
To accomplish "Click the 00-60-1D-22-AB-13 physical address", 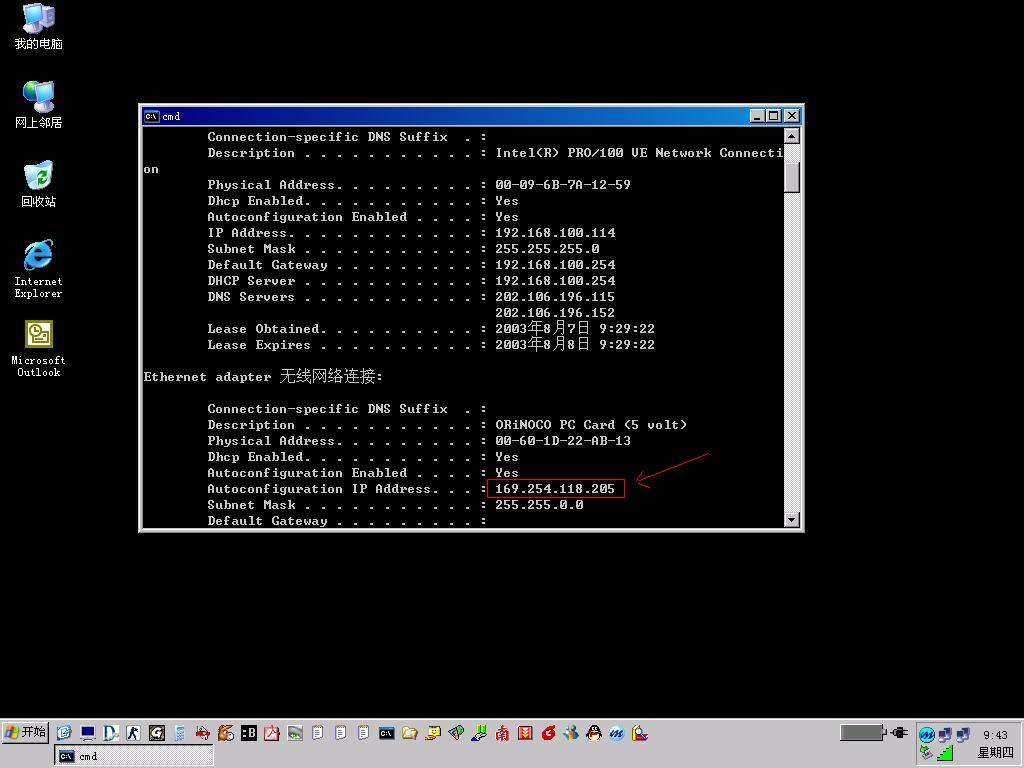I will coord(563,441).
